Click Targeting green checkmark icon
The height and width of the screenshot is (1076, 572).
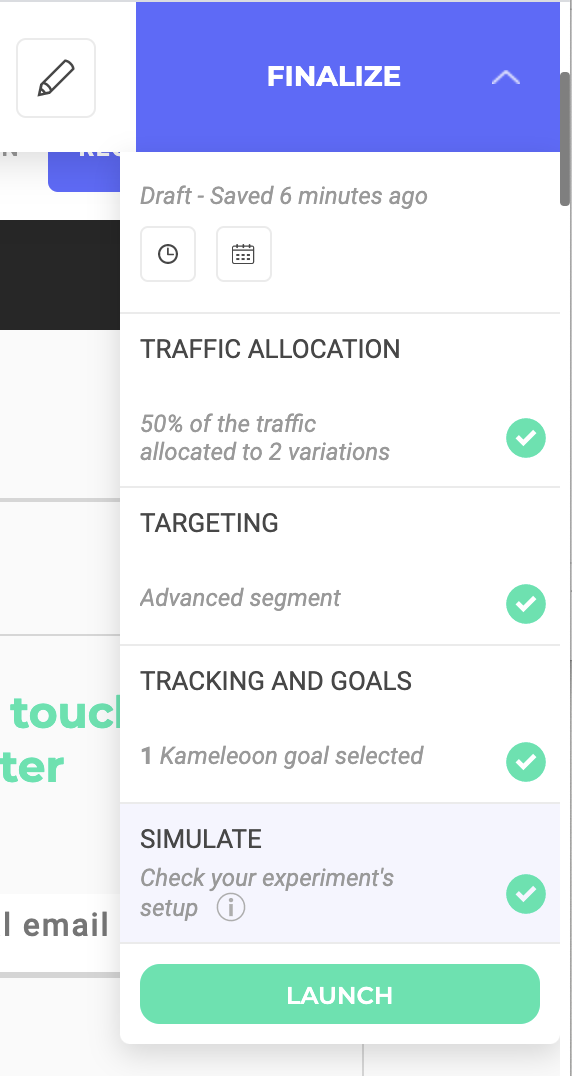coord(526,604)
